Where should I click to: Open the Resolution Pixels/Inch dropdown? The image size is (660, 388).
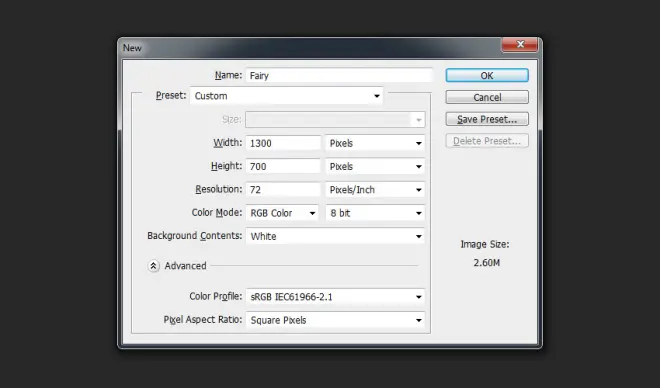[x=375, y=190]
